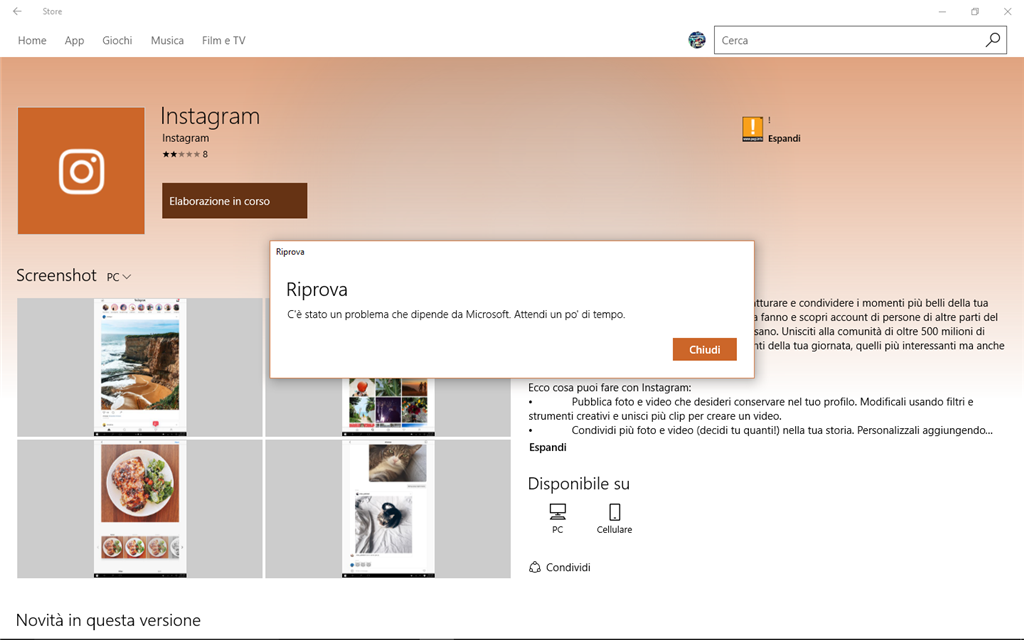Close the Riprova dialog with Chiudi
1024x640 pixels.
(705, 349)
